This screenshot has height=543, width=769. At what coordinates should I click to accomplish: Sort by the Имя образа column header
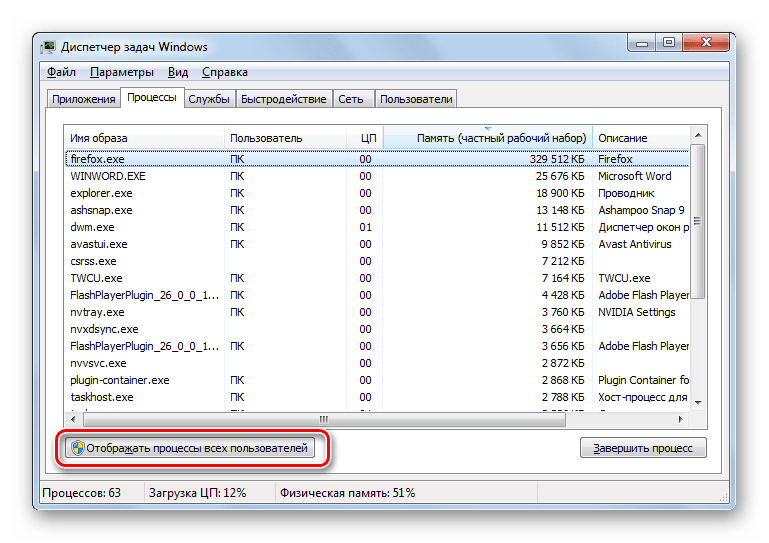point(145,138)
